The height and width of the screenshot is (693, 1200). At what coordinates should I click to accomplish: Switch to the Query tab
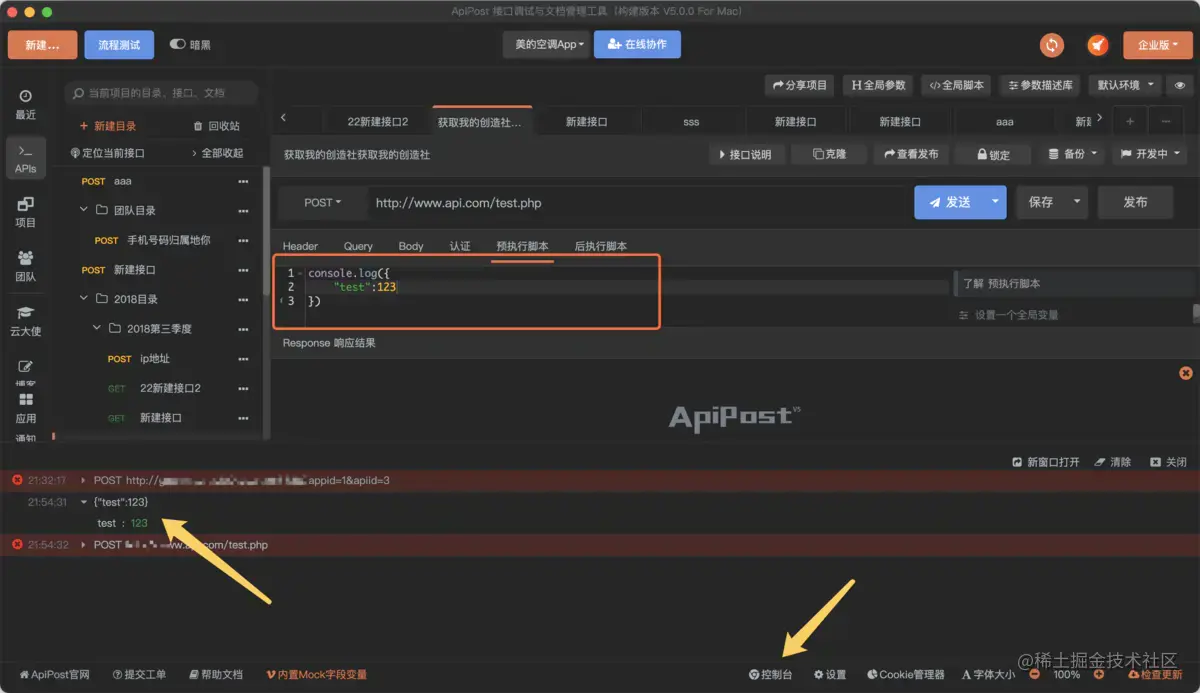coord(358,246)
